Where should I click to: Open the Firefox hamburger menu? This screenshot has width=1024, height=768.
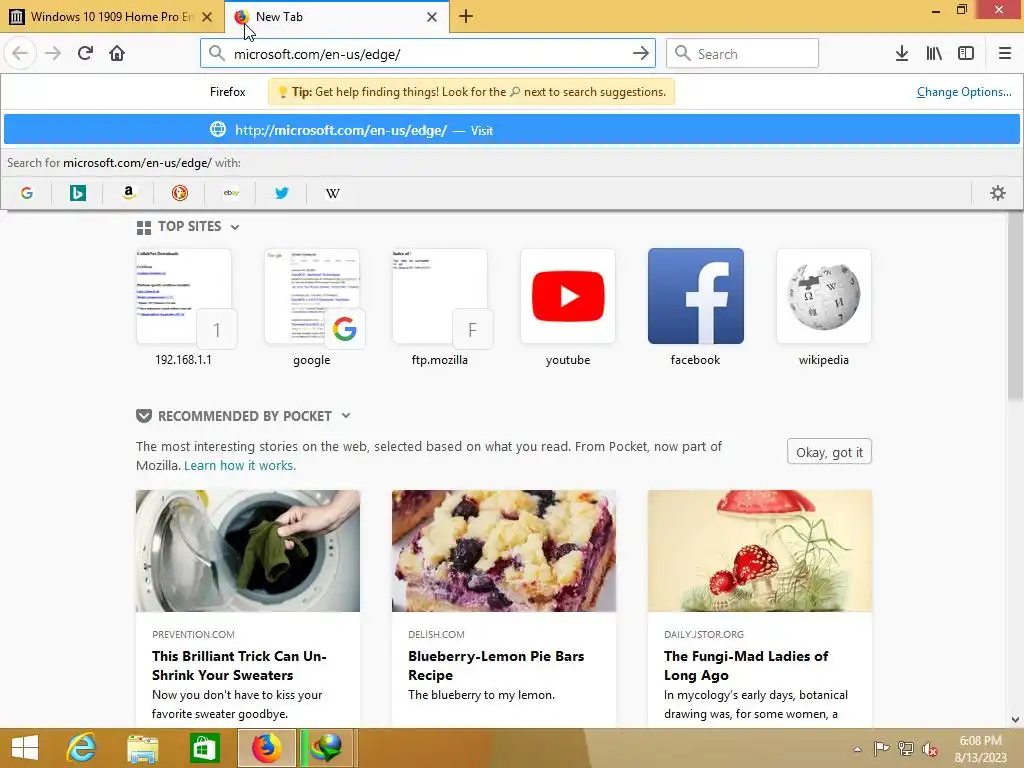tap(1005, 54)
